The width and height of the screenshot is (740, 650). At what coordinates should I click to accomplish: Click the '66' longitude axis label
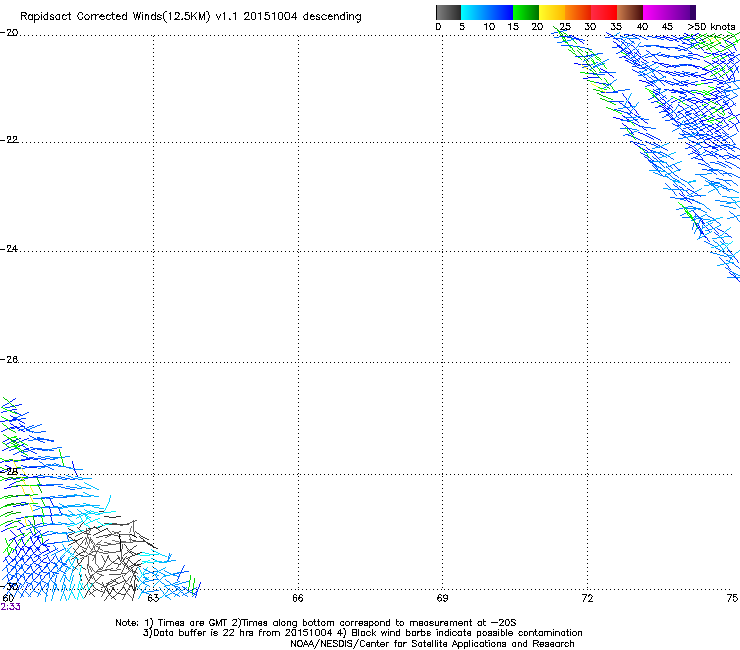298,599
